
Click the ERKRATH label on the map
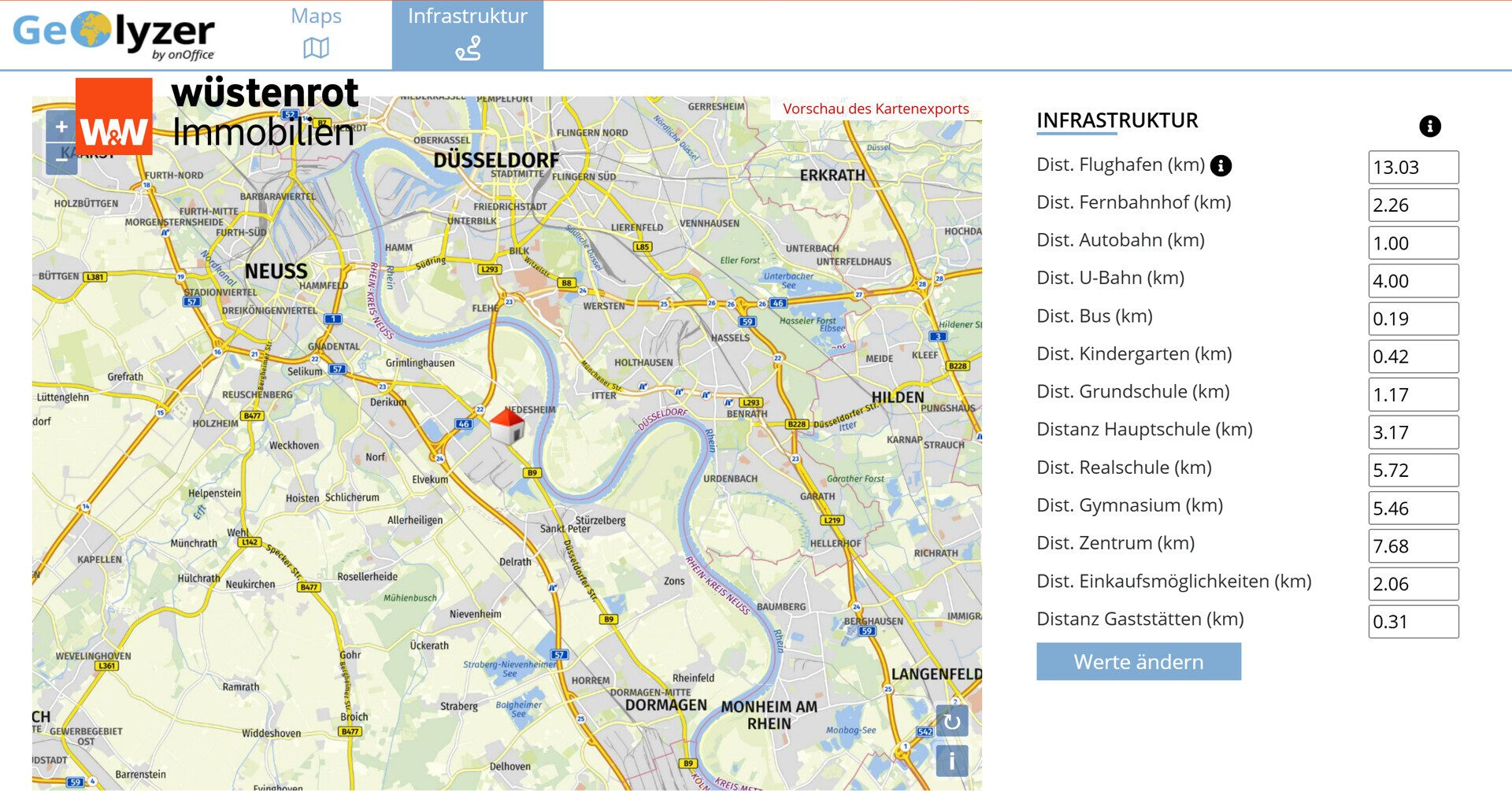coord(832,175)
